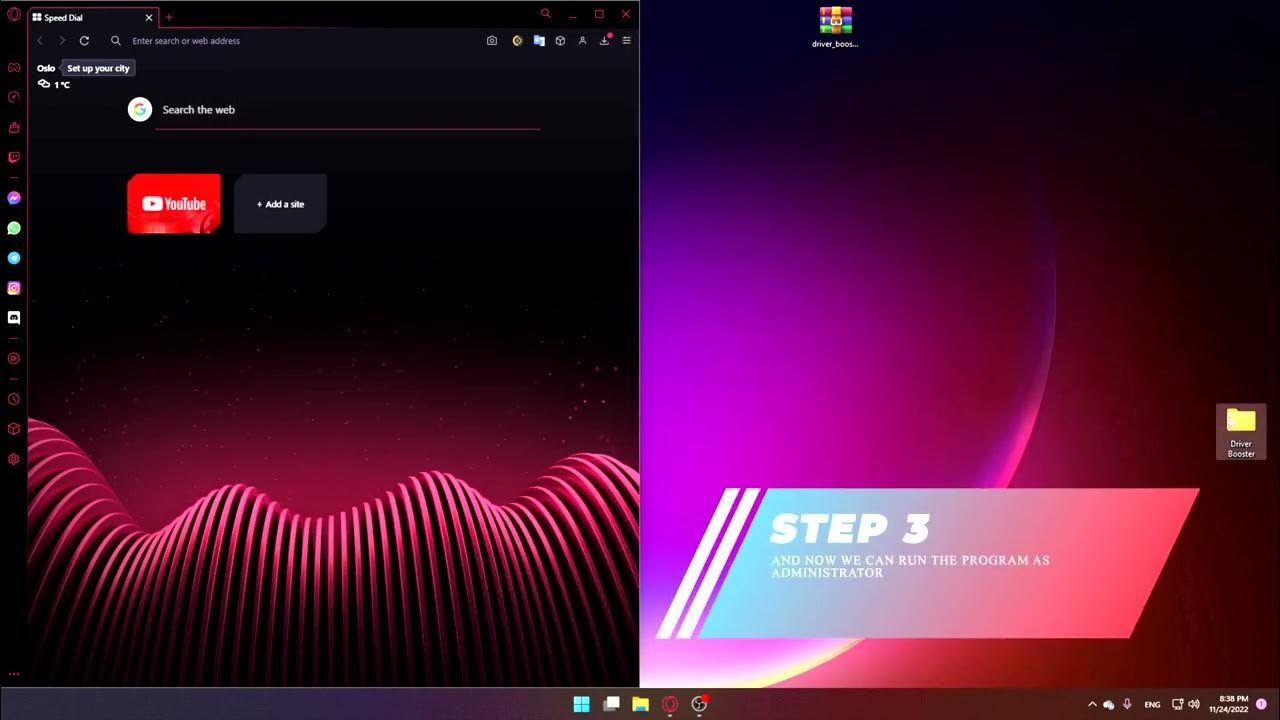This screenshot has width=1280, height=720.
Task: Reload the Speed Dial page
Action: [x=84, y=41]
